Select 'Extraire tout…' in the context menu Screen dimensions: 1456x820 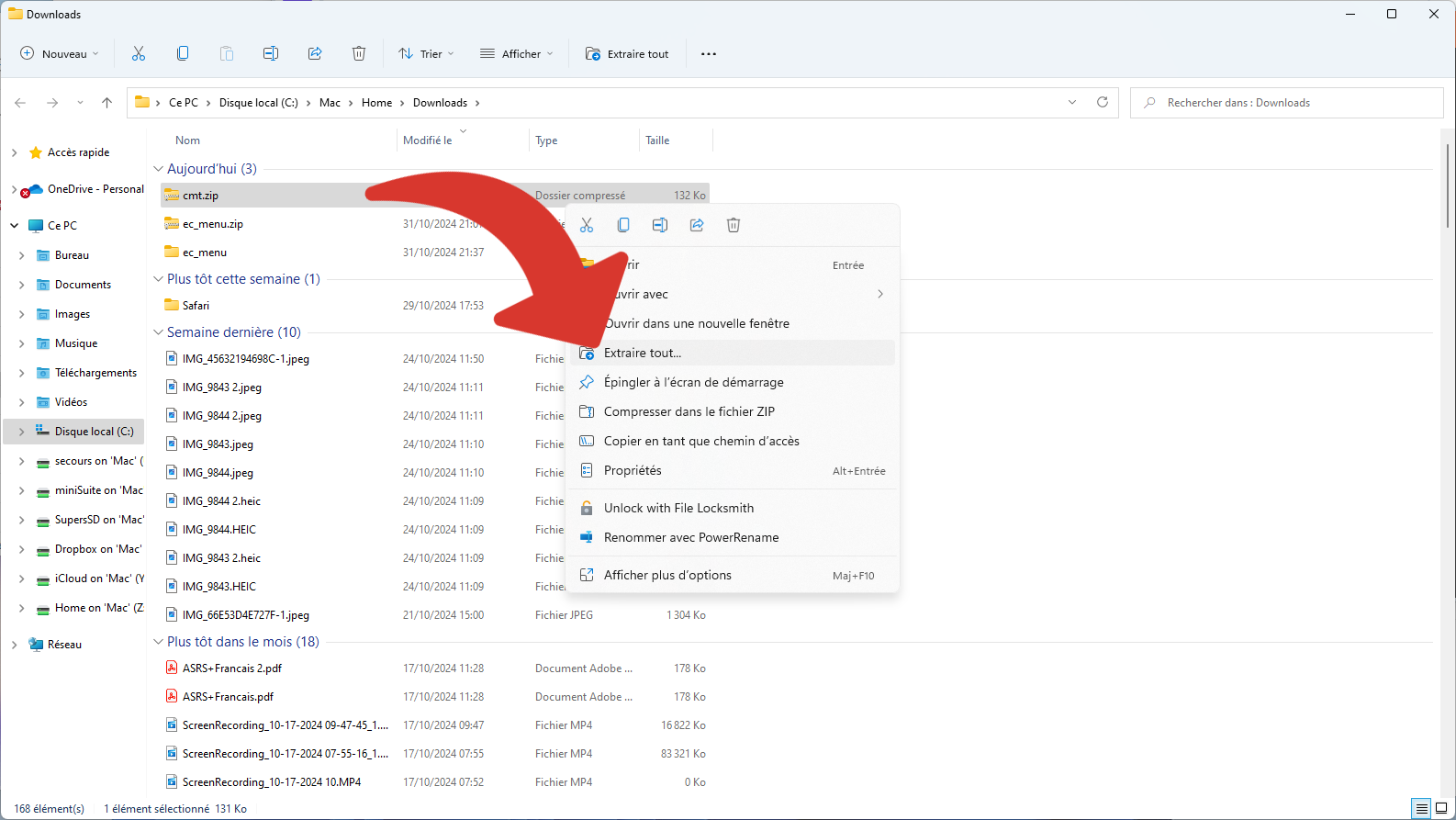coord(643,354)
